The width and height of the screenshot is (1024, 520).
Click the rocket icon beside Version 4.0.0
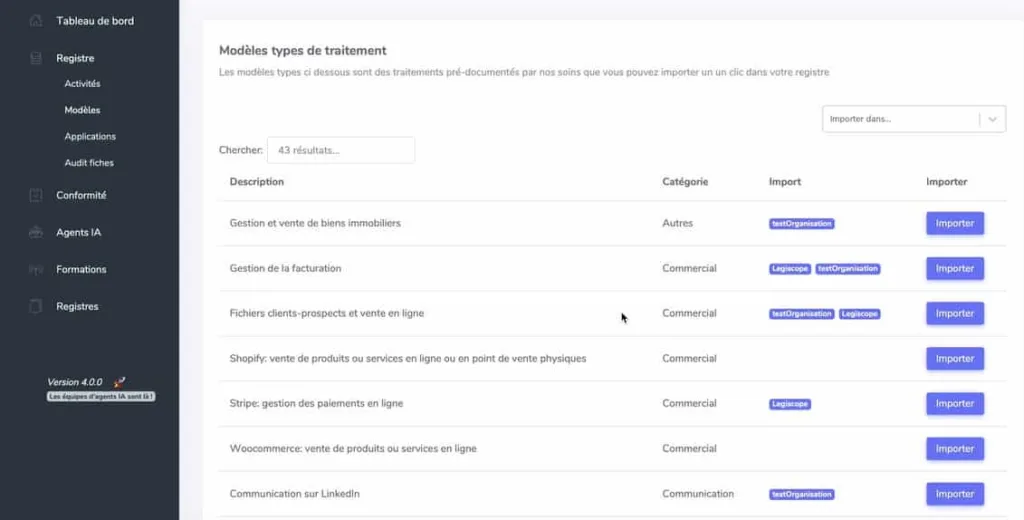point(119,382)
